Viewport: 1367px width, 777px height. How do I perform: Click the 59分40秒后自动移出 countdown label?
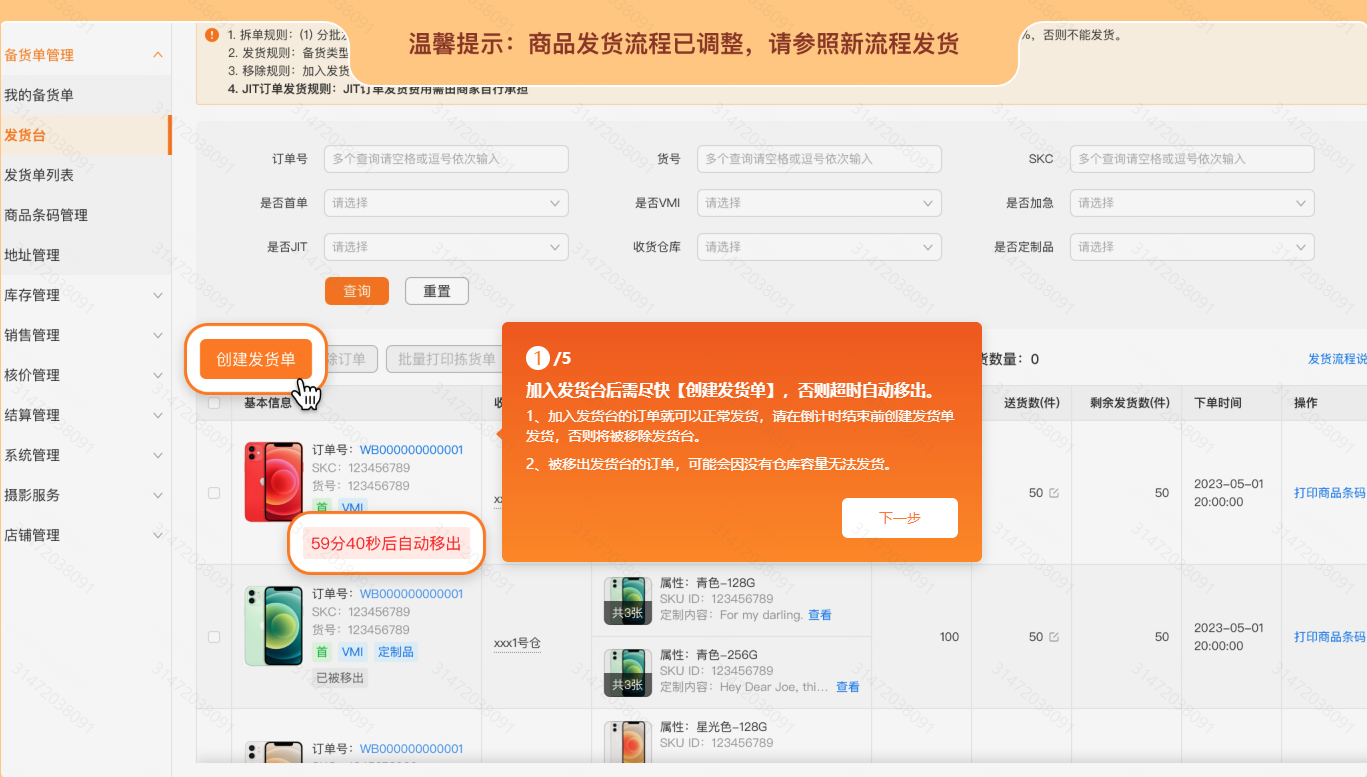386,543
